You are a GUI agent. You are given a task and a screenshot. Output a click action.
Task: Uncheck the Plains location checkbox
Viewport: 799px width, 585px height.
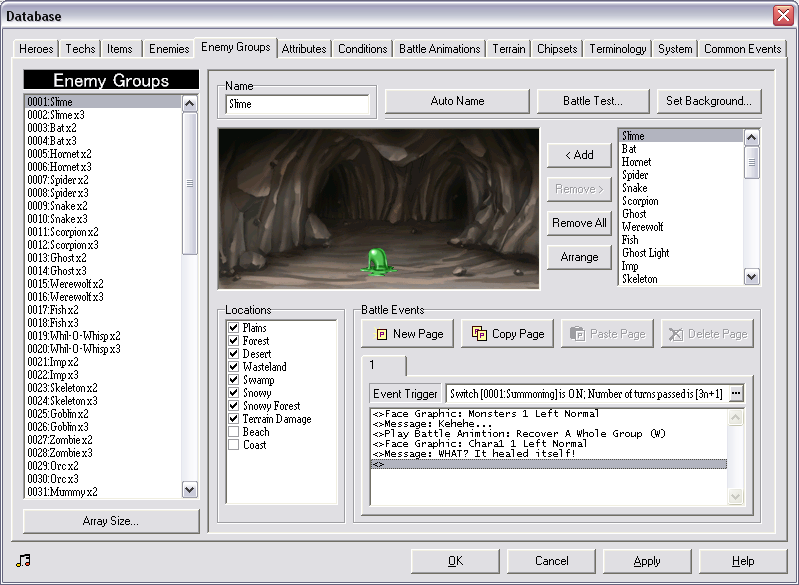pyautogui.click(x=233, y=328)
